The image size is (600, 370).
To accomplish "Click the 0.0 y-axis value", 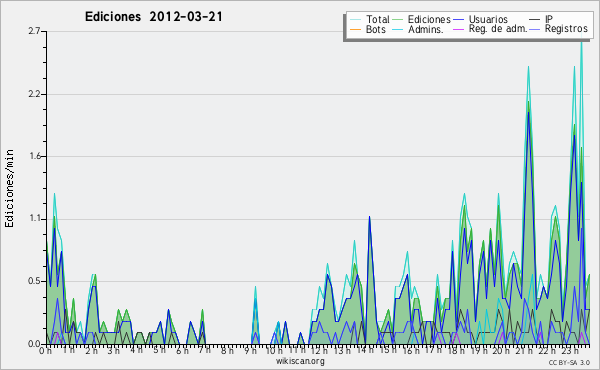I will coord(34,344).
